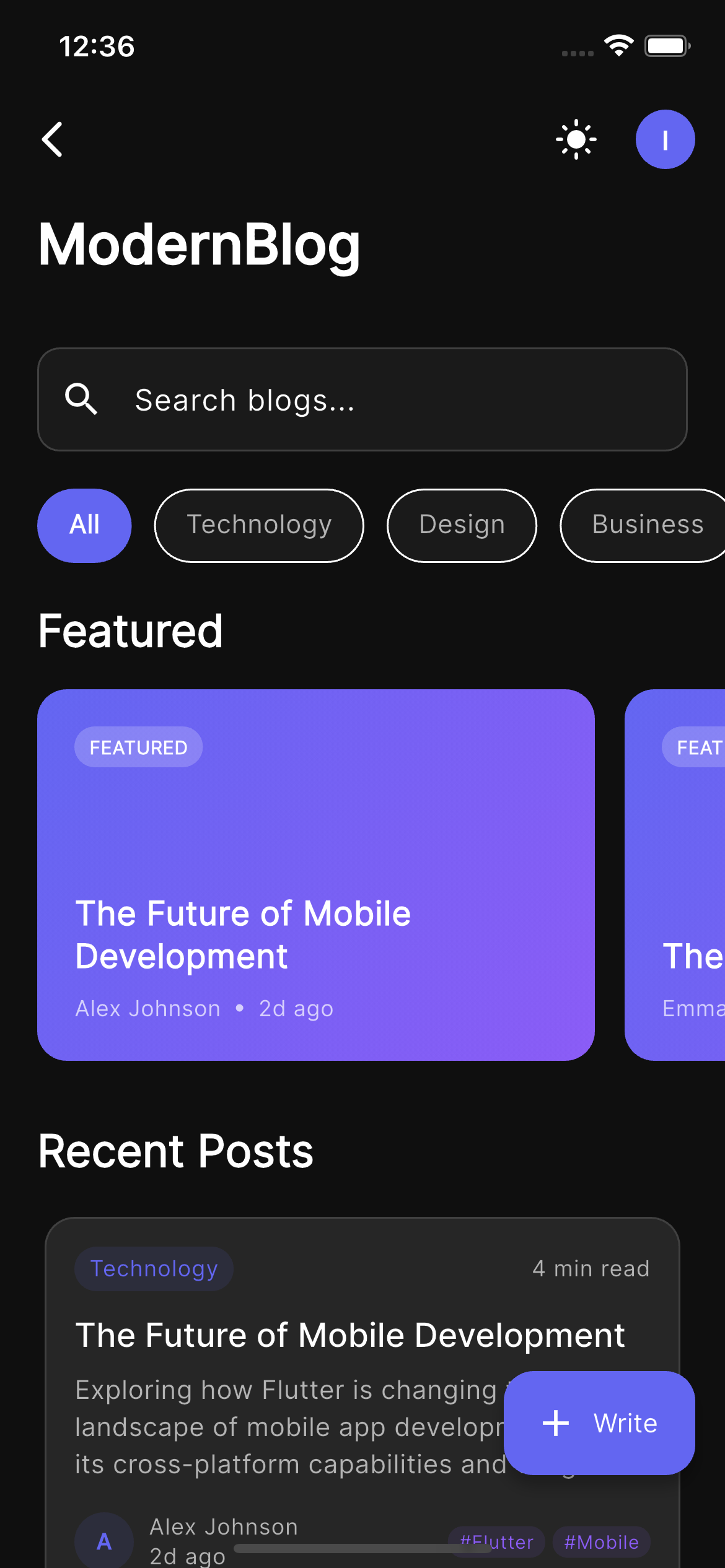725x1568 pixels.
Task: Tap the Technology tag on the recent post
Action: 153,1268
